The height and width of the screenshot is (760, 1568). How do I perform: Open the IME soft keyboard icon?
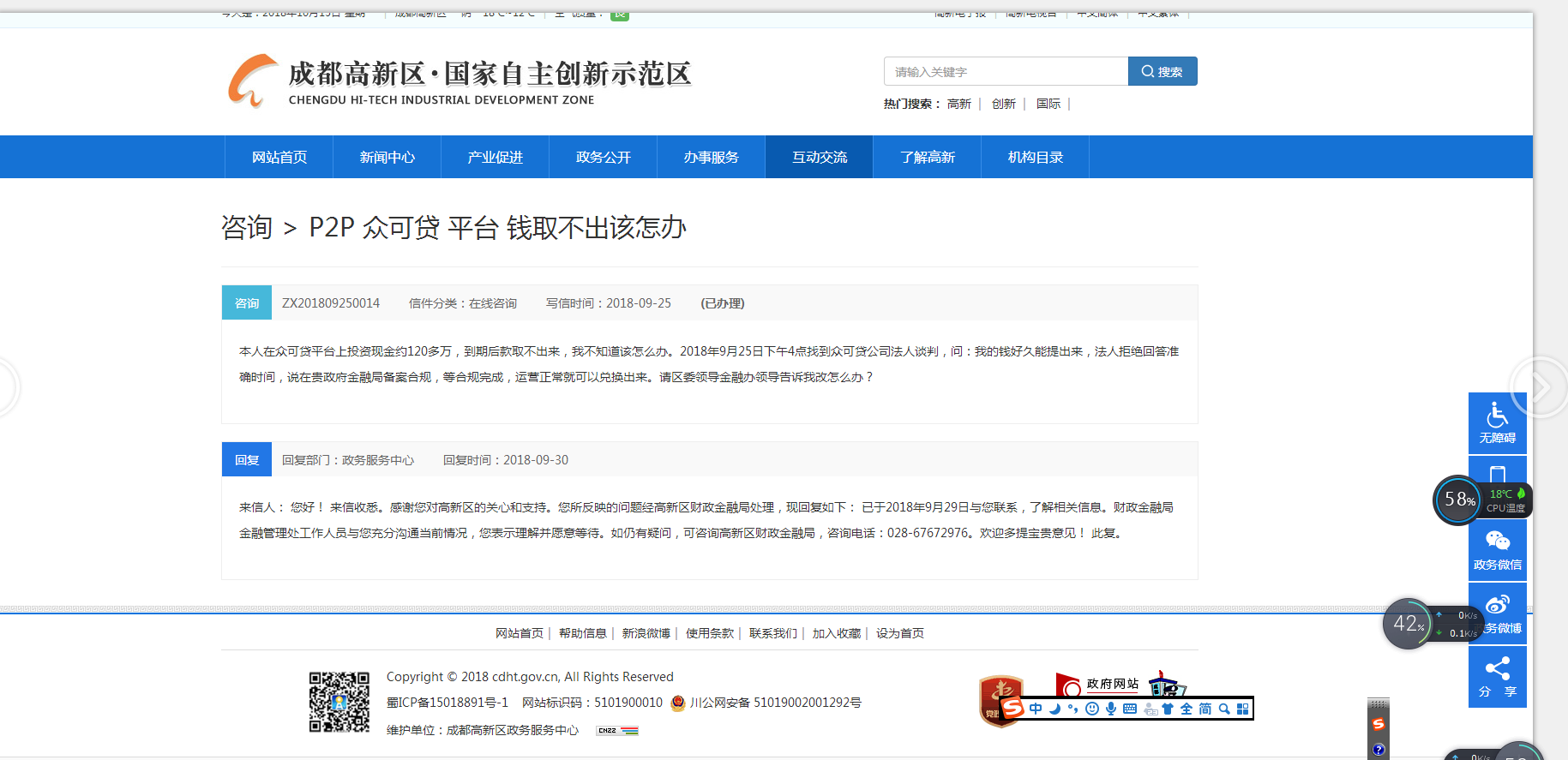[1129, 709]
